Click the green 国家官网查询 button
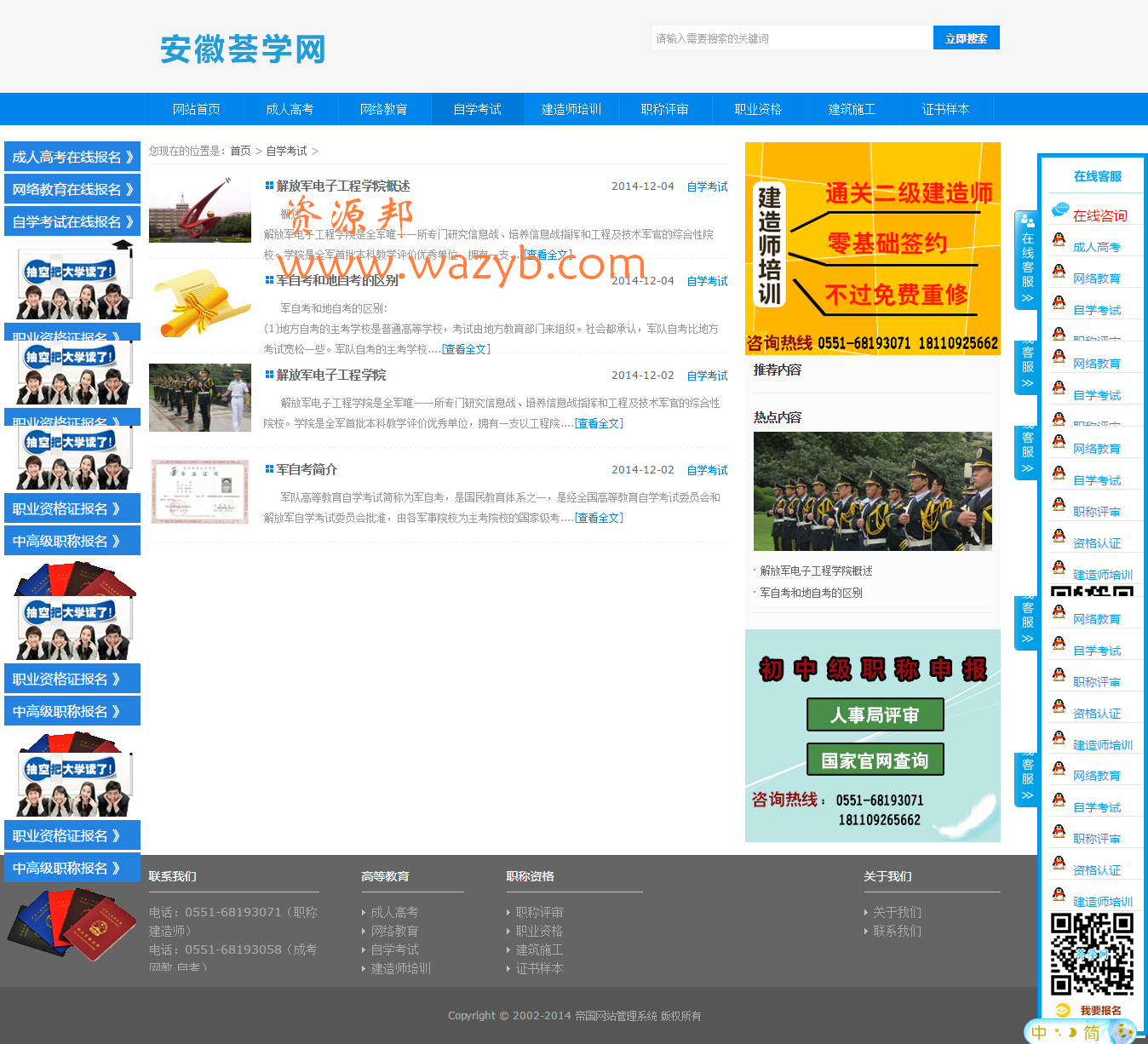Viewport: 1148px width, 1044px height. pos(875,760)
